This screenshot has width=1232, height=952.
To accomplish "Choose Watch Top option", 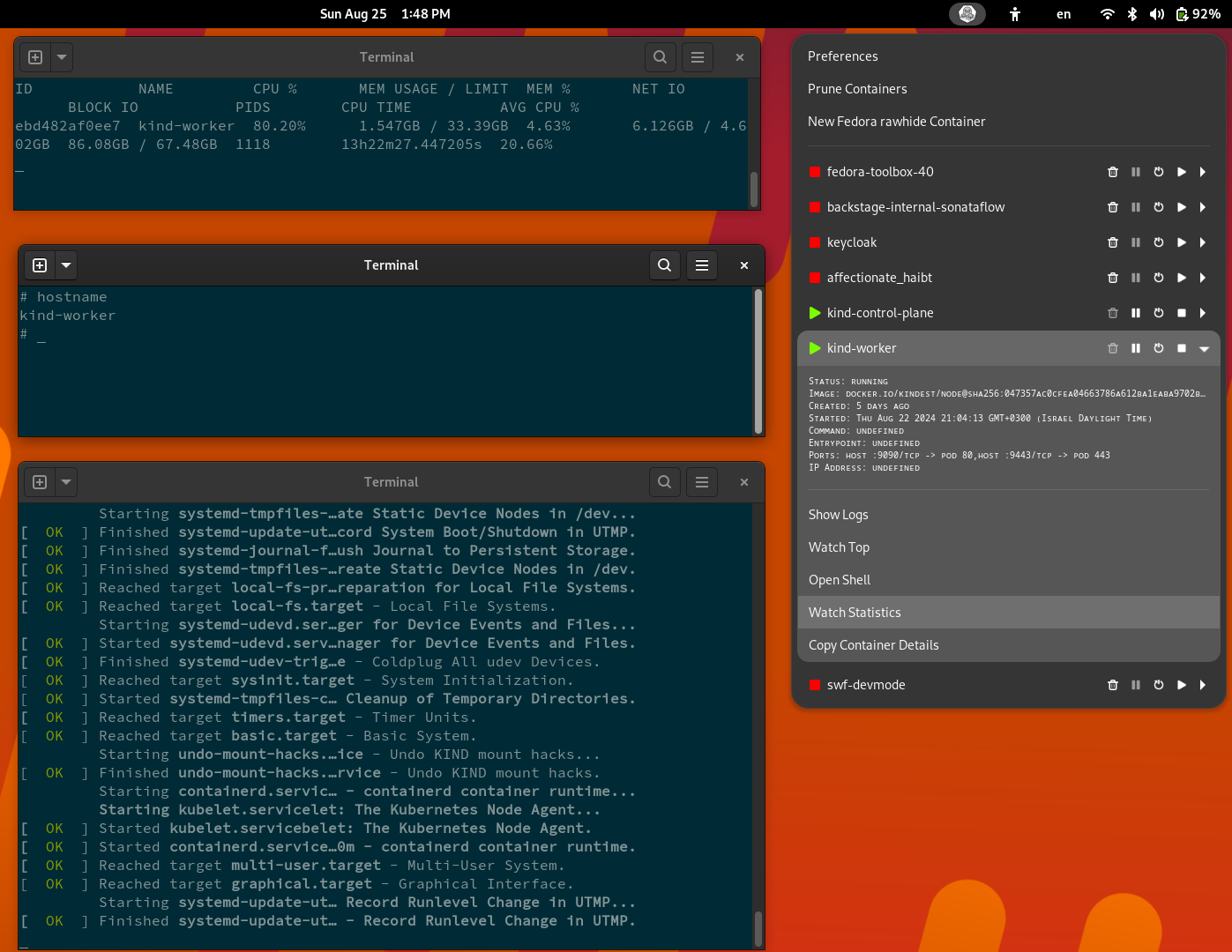I will coord(1009,547).
